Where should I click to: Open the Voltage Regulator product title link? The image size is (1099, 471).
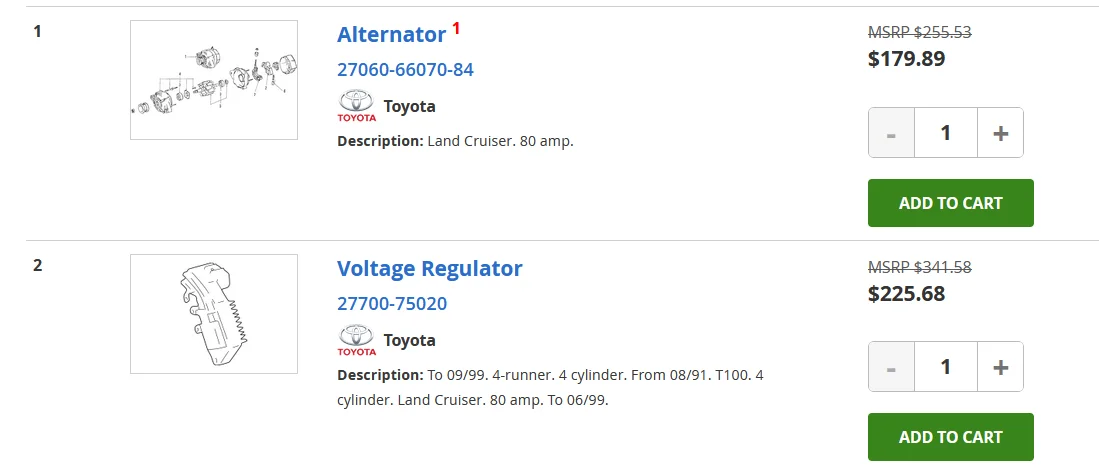[x=429, y=268]
